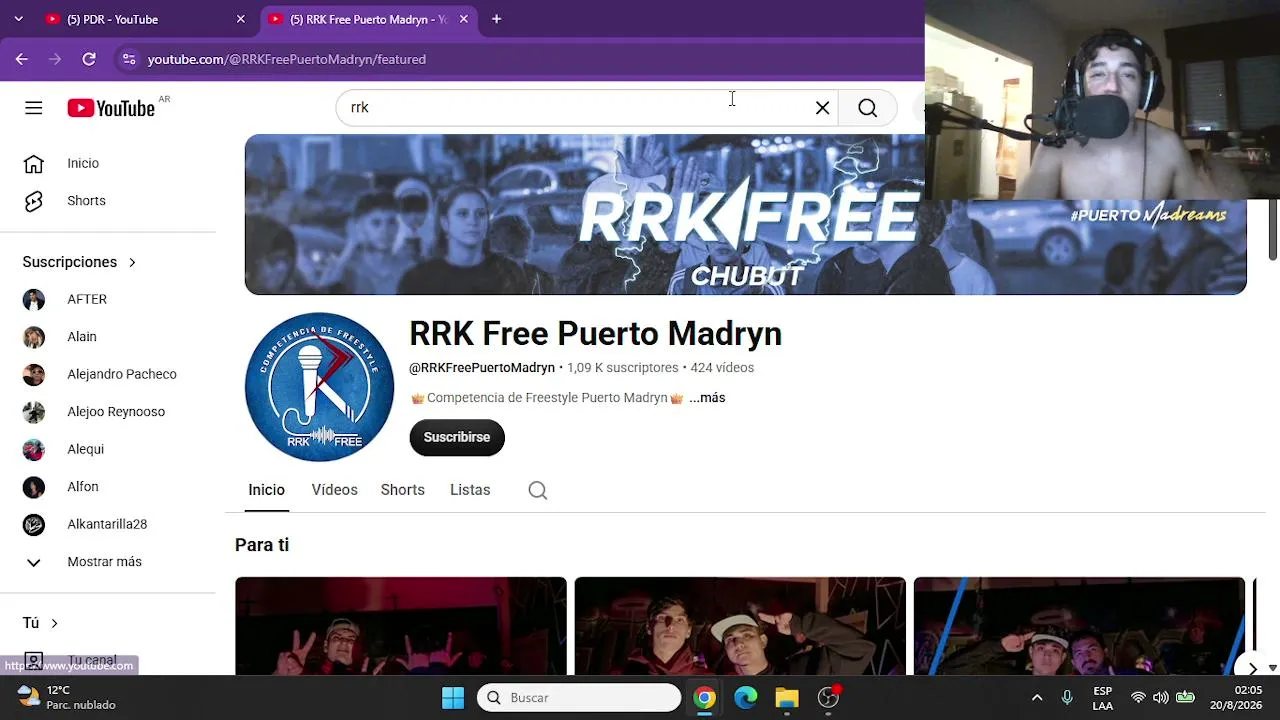Go back using the browser back arrow
1280x720 pixels.
[x=22, y=59]
